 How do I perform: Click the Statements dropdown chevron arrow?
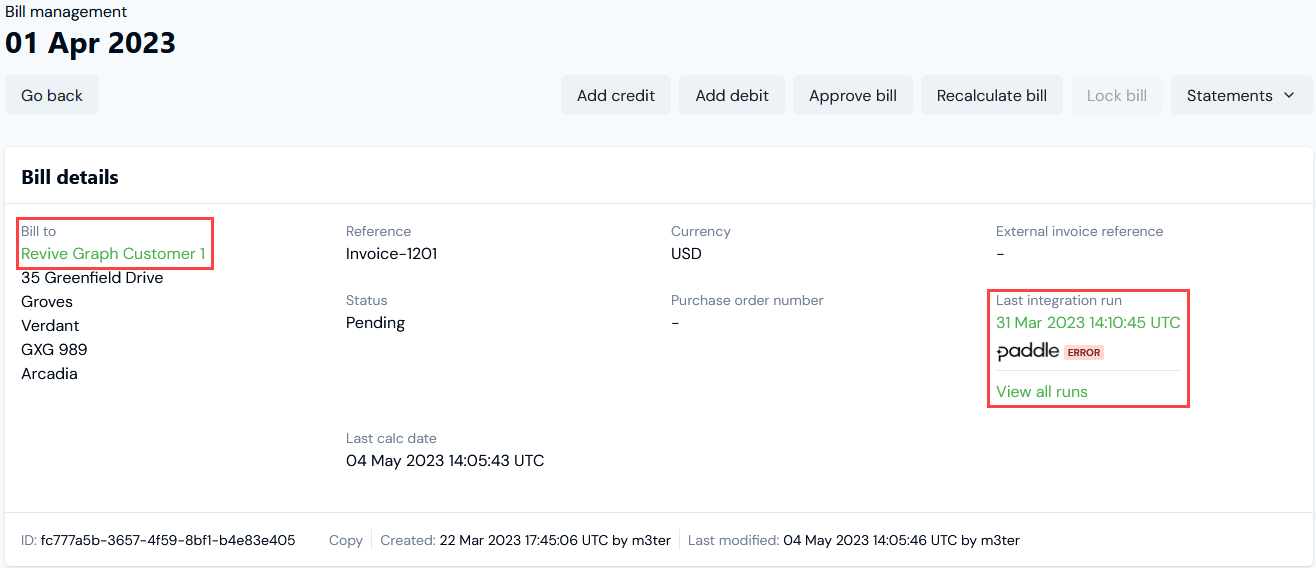coord(1288,95)
